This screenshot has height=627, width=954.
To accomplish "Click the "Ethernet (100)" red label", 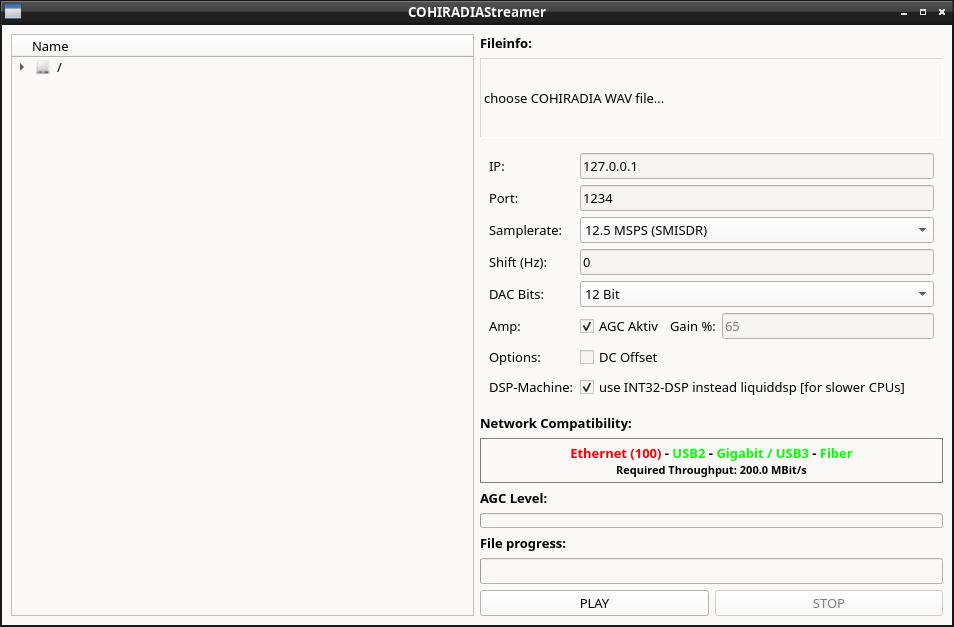I will [616, 453].
